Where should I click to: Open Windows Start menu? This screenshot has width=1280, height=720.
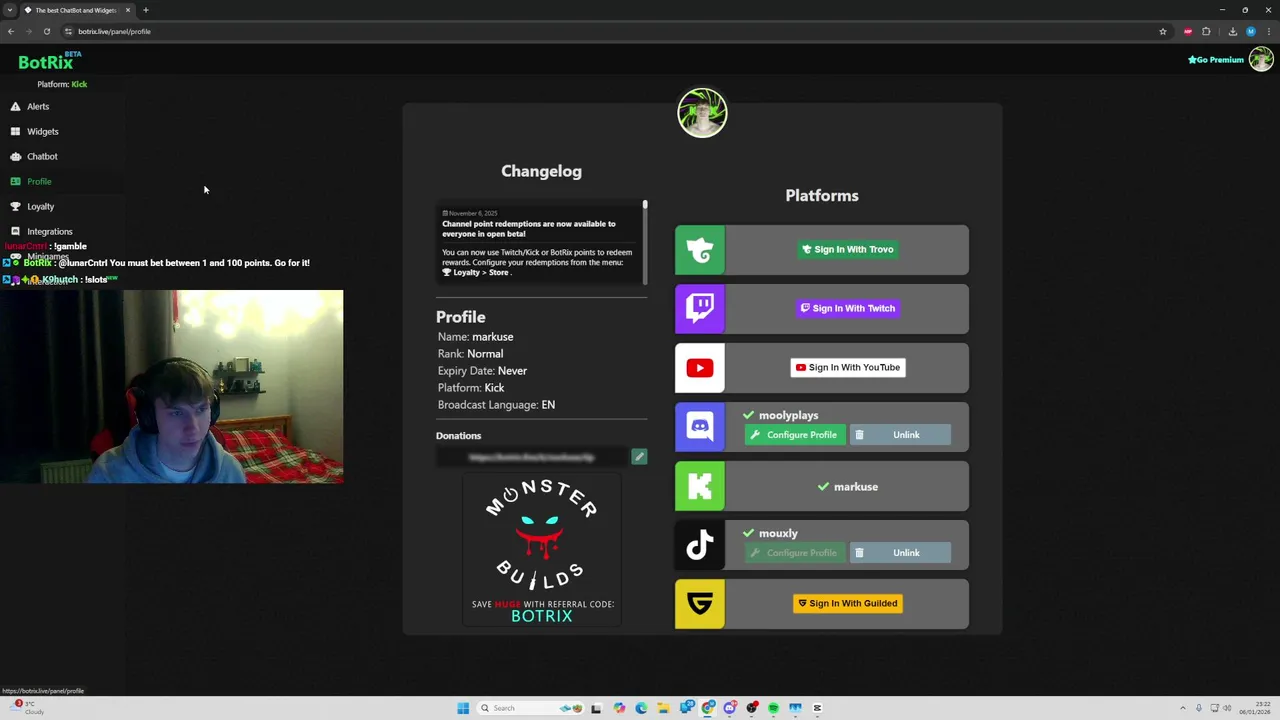click(x=463, y=708)
